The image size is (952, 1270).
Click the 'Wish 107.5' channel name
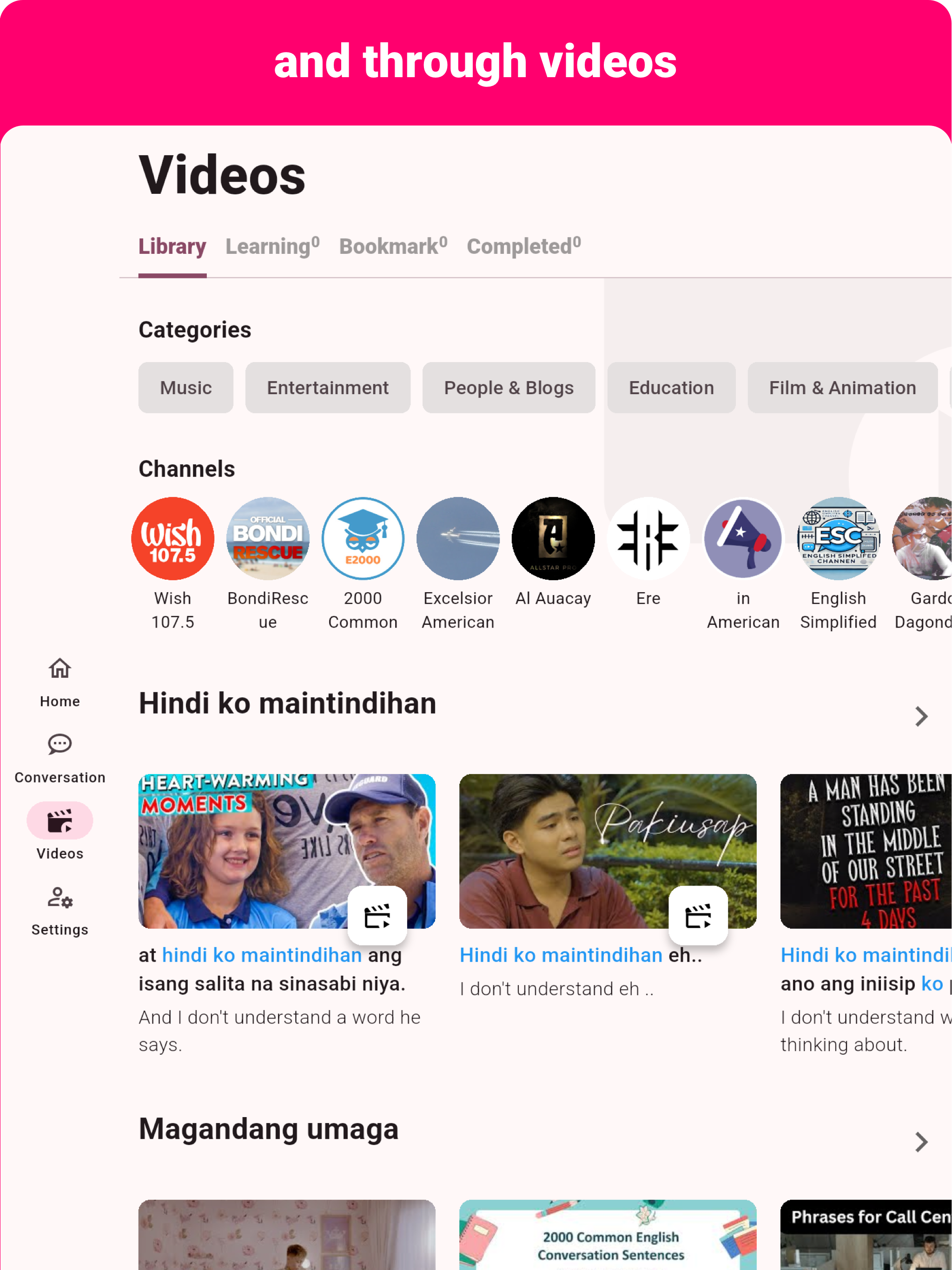[173, 610]
